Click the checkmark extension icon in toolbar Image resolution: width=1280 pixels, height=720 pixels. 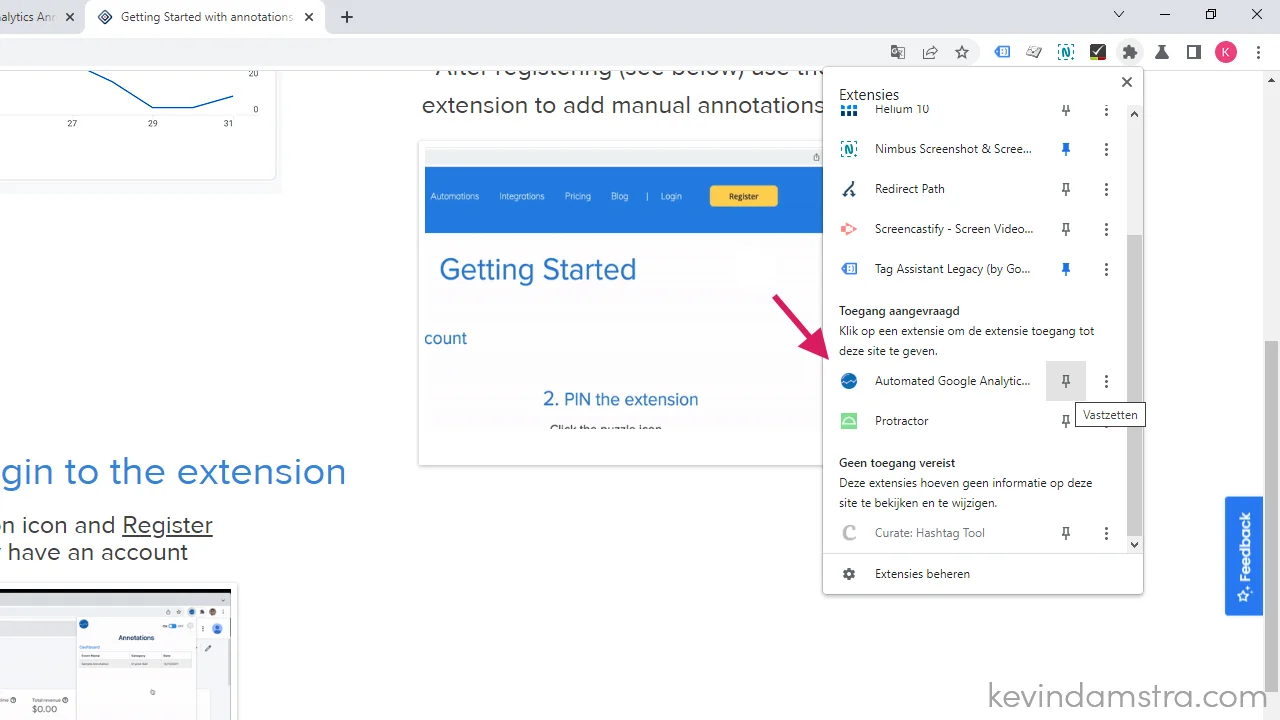tap(1098, 52)
